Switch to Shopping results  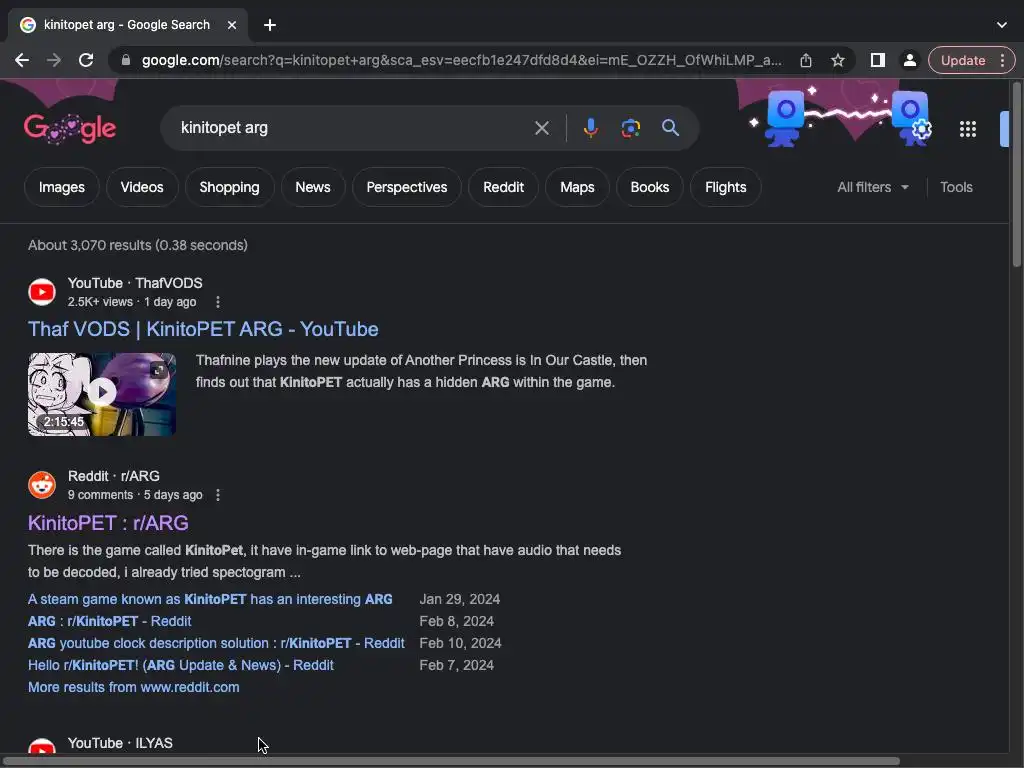tap(229, 187)
